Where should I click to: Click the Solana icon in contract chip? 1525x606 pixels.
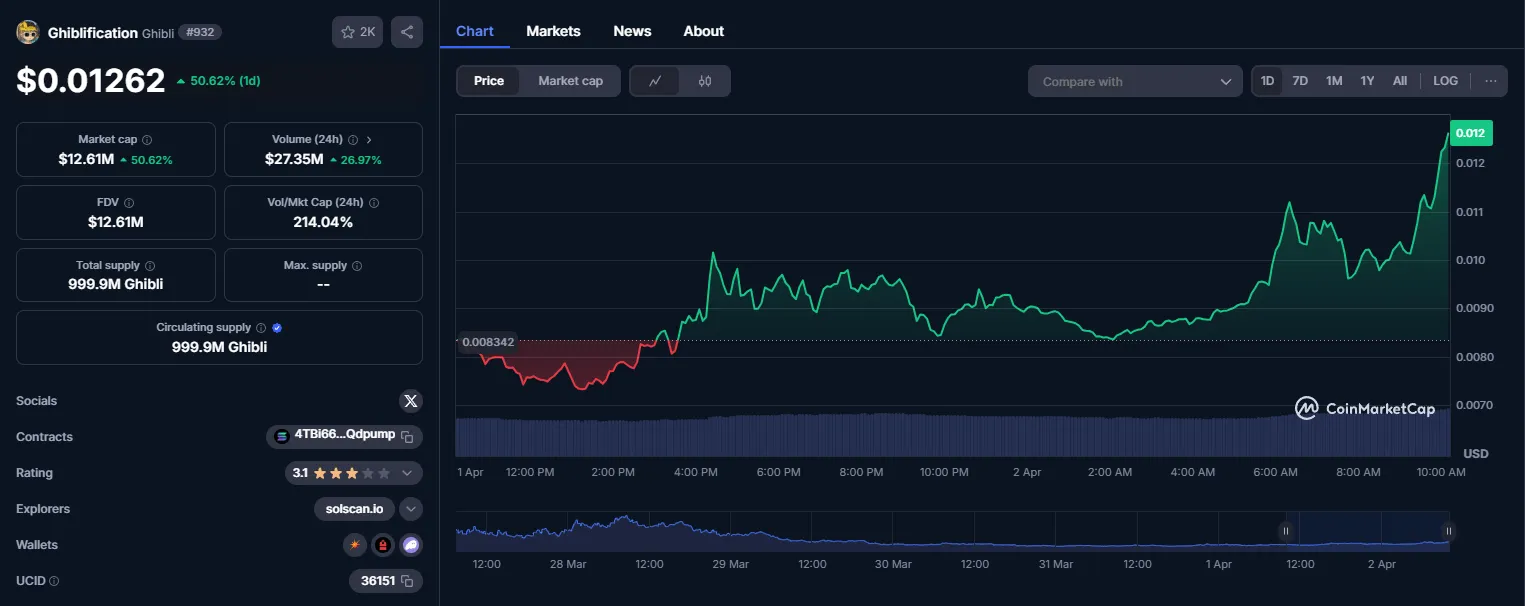coord(281,437)
